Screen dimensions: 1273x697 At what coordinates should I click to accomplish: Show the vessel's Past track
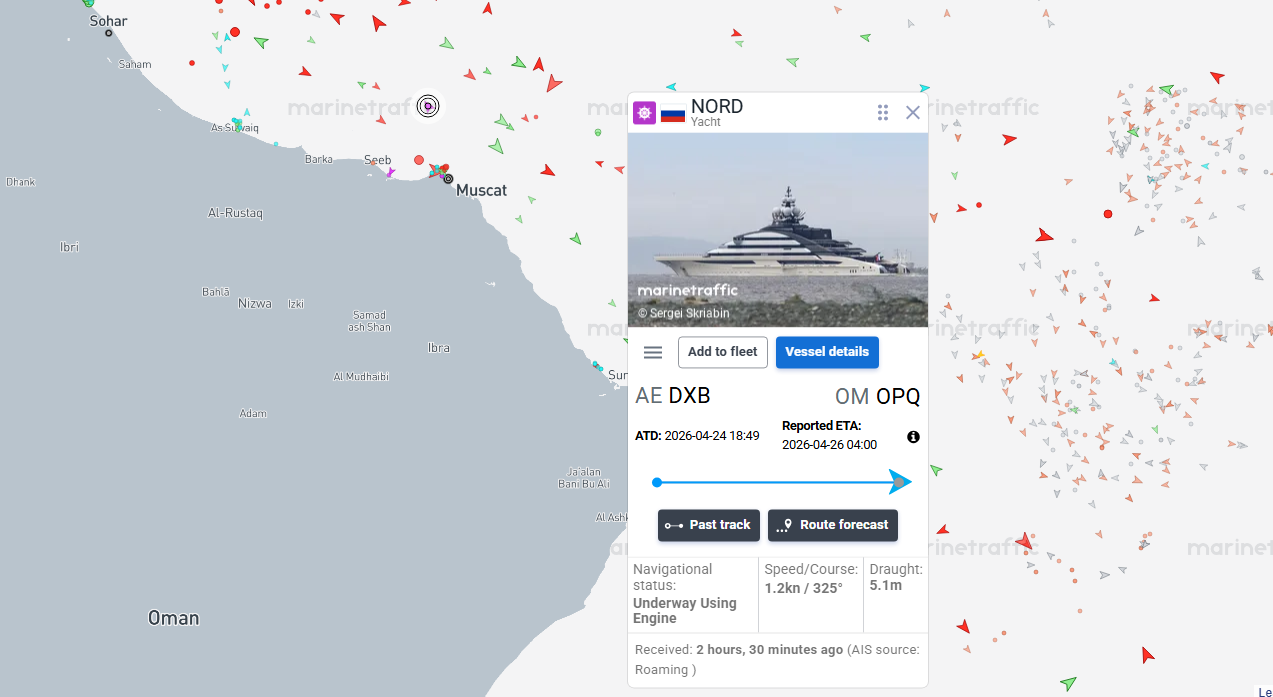point(708,525)
